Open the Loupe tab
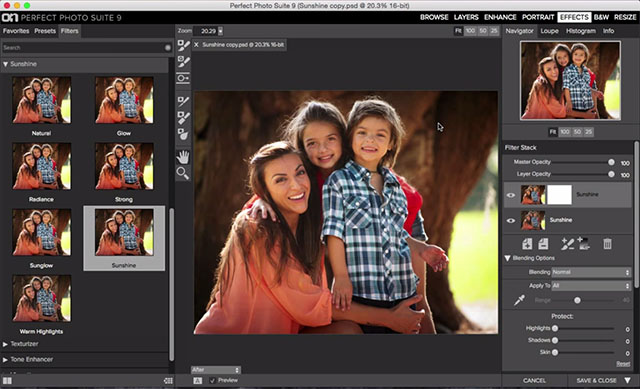The width and height of the screenshot is (640, 389). (549, 31)
